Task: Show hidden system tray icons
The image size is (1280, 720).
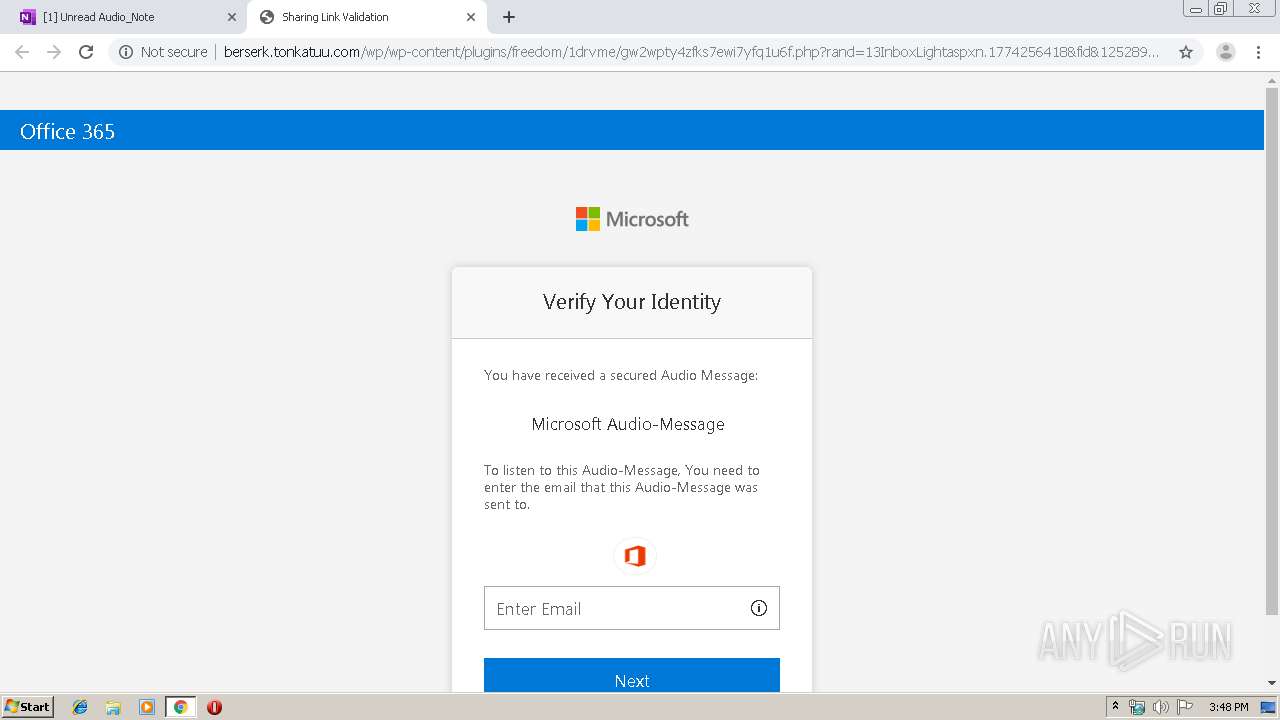Action: tap(1116, 707)
